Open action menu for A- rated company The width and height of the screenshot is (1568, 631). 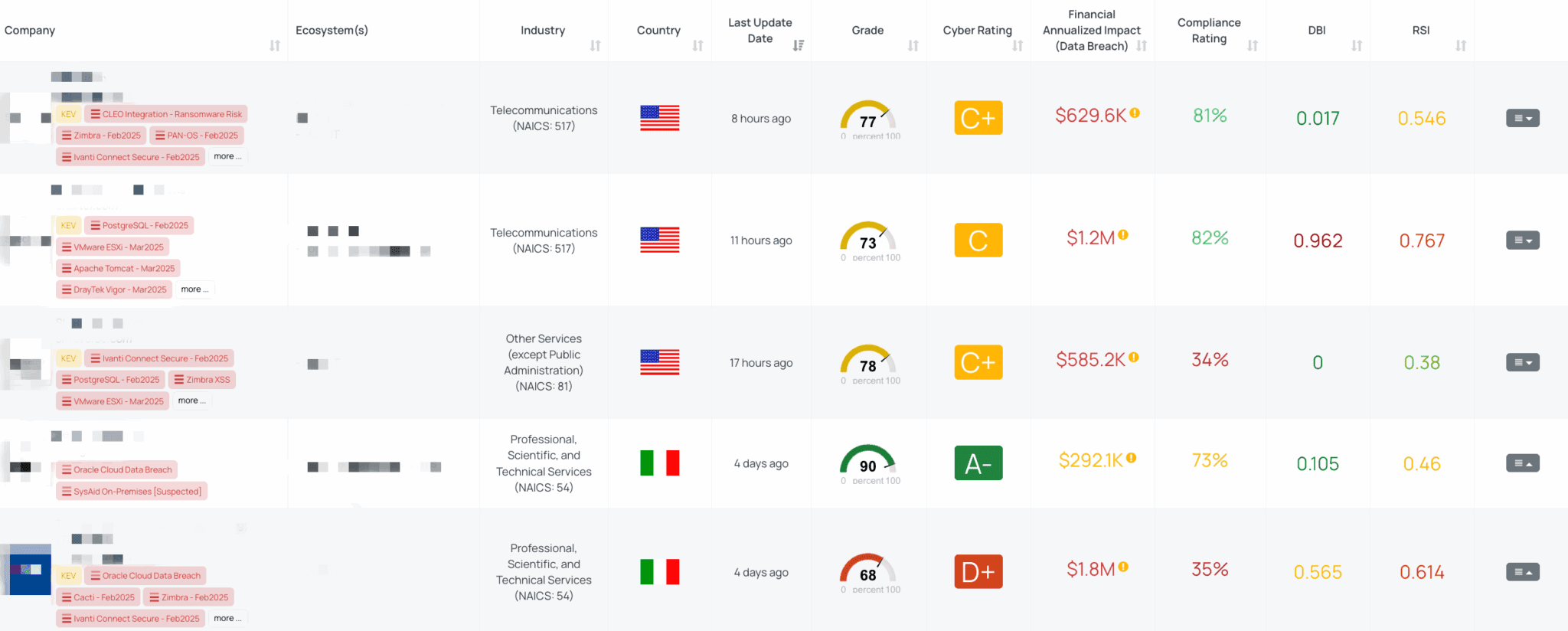(1522, 463)
